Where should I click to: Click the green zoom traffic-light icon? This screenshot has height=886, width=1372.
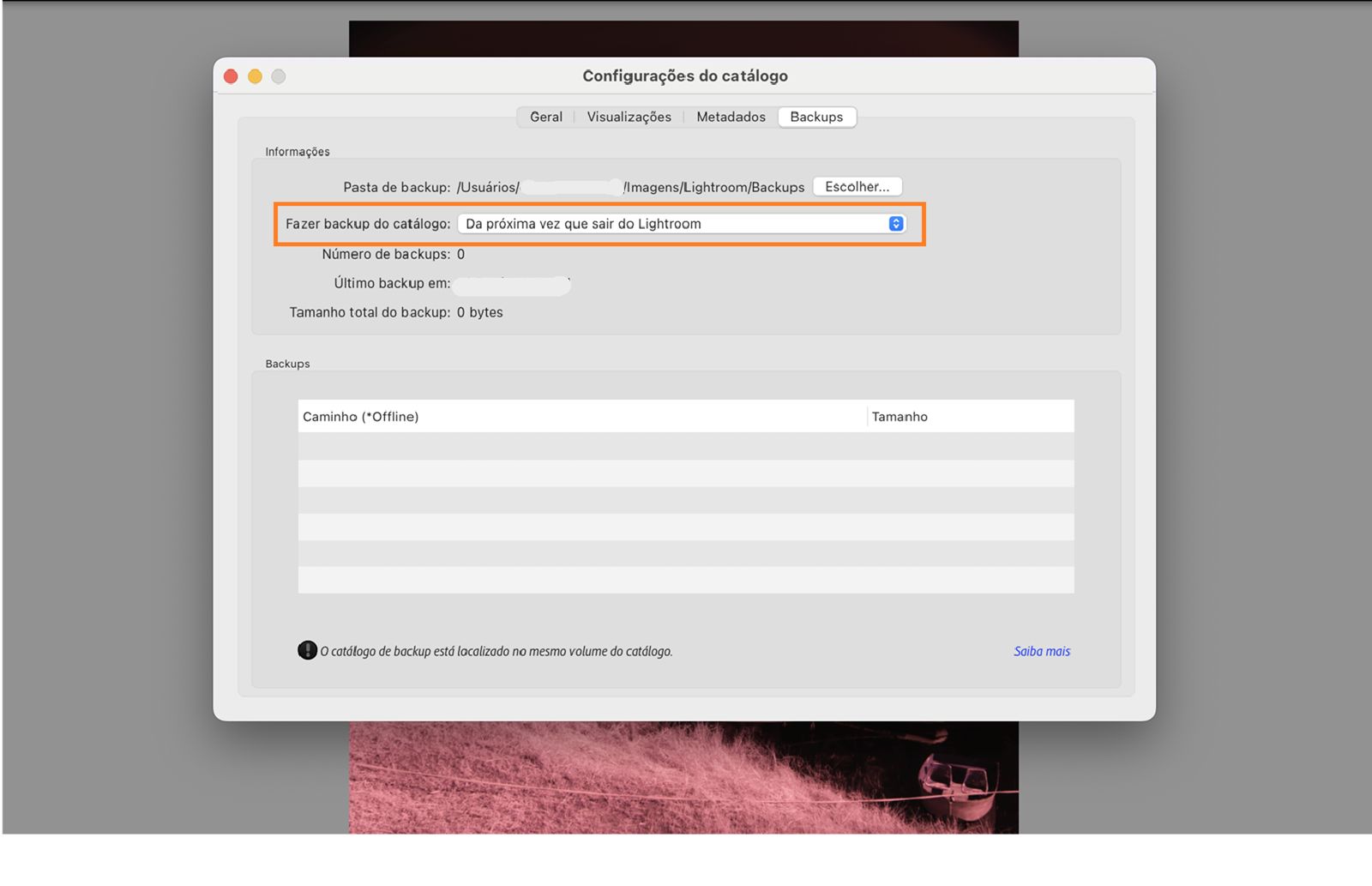tap(279, 76)
